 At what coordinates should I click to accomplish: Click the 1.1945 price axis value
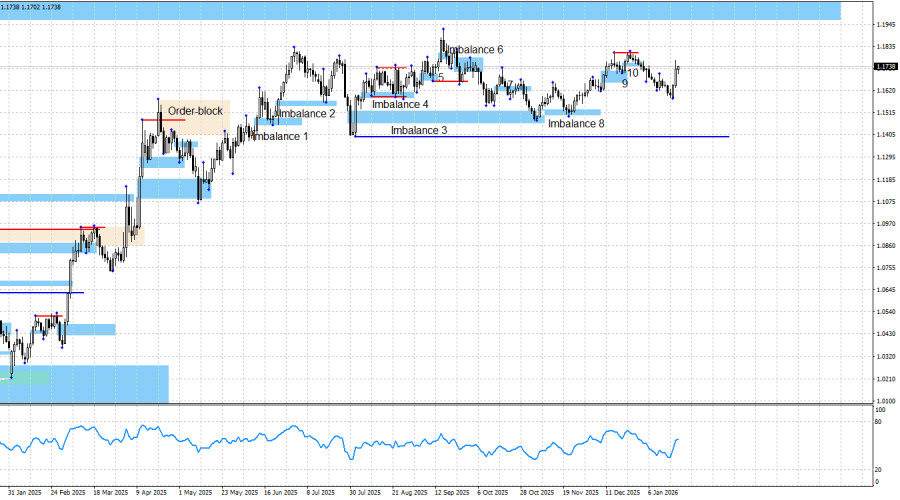(886, 25)
